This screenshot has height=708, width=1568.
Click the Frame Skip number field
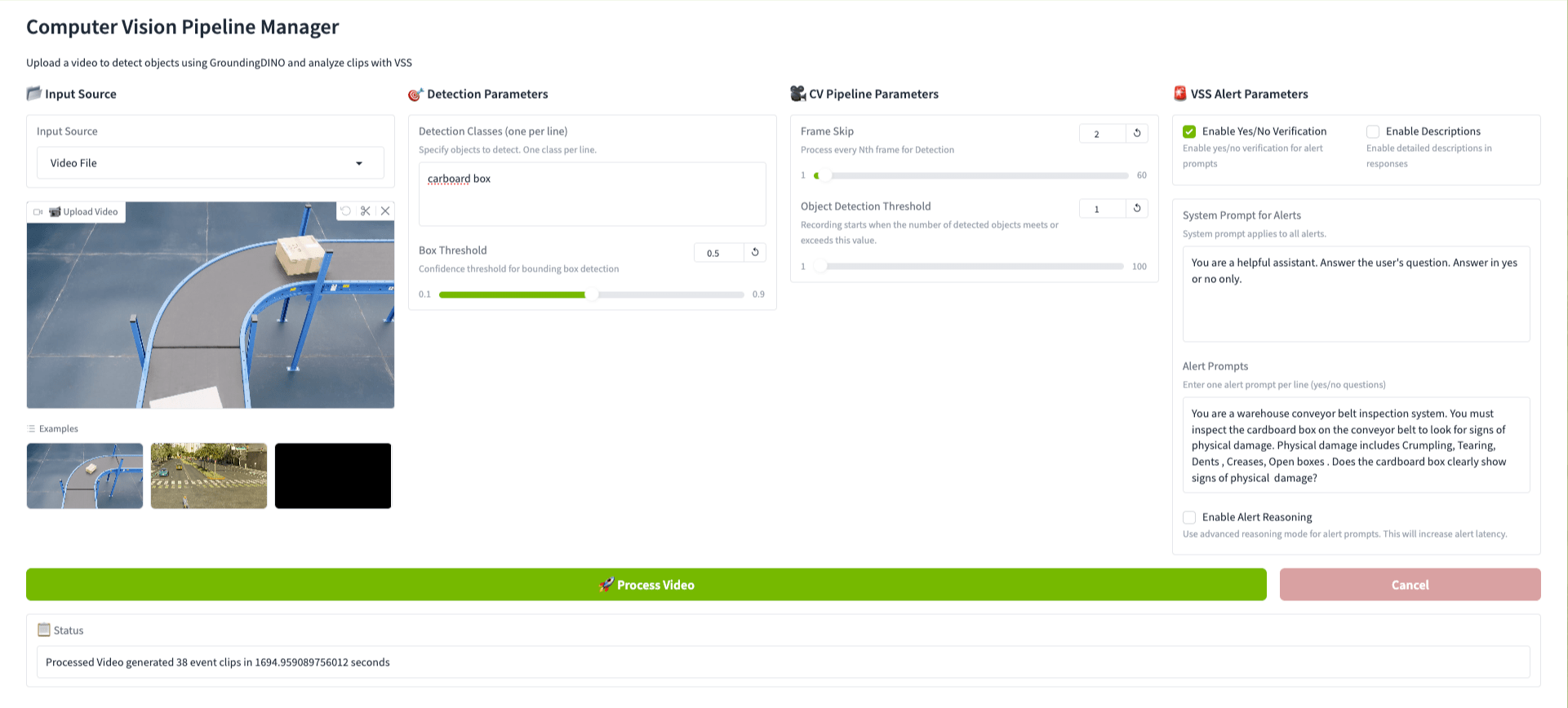[1102, 134]
